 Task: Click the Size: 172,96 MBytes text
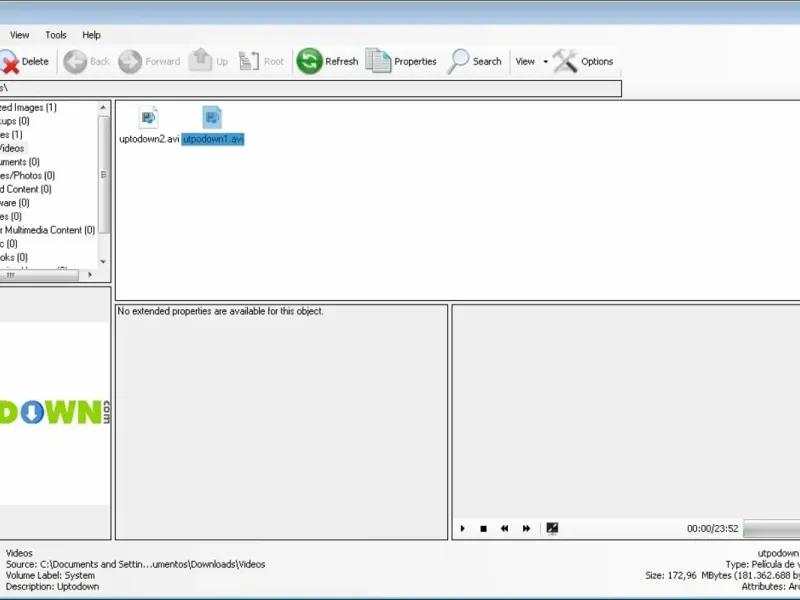pyautogui.click(x=722, y=576)
